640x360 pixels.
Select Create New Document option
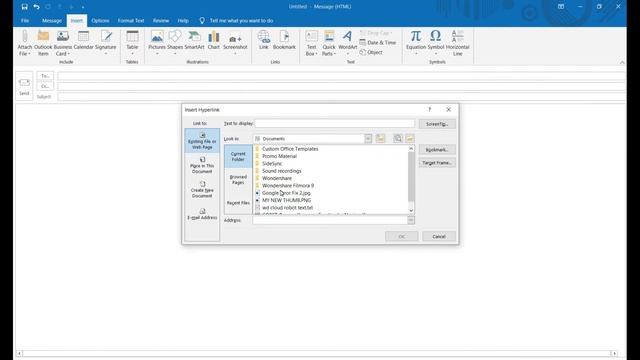[202, 189]
